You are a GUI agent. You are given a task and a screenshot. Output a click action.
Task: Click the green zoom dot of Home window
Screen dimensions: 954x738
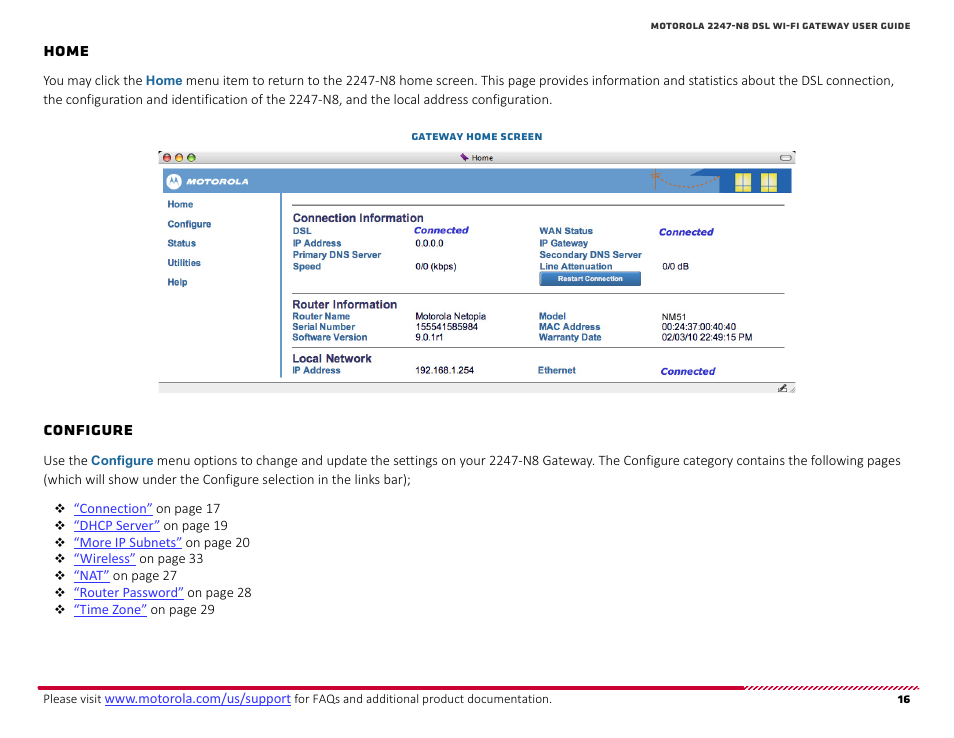191,158
